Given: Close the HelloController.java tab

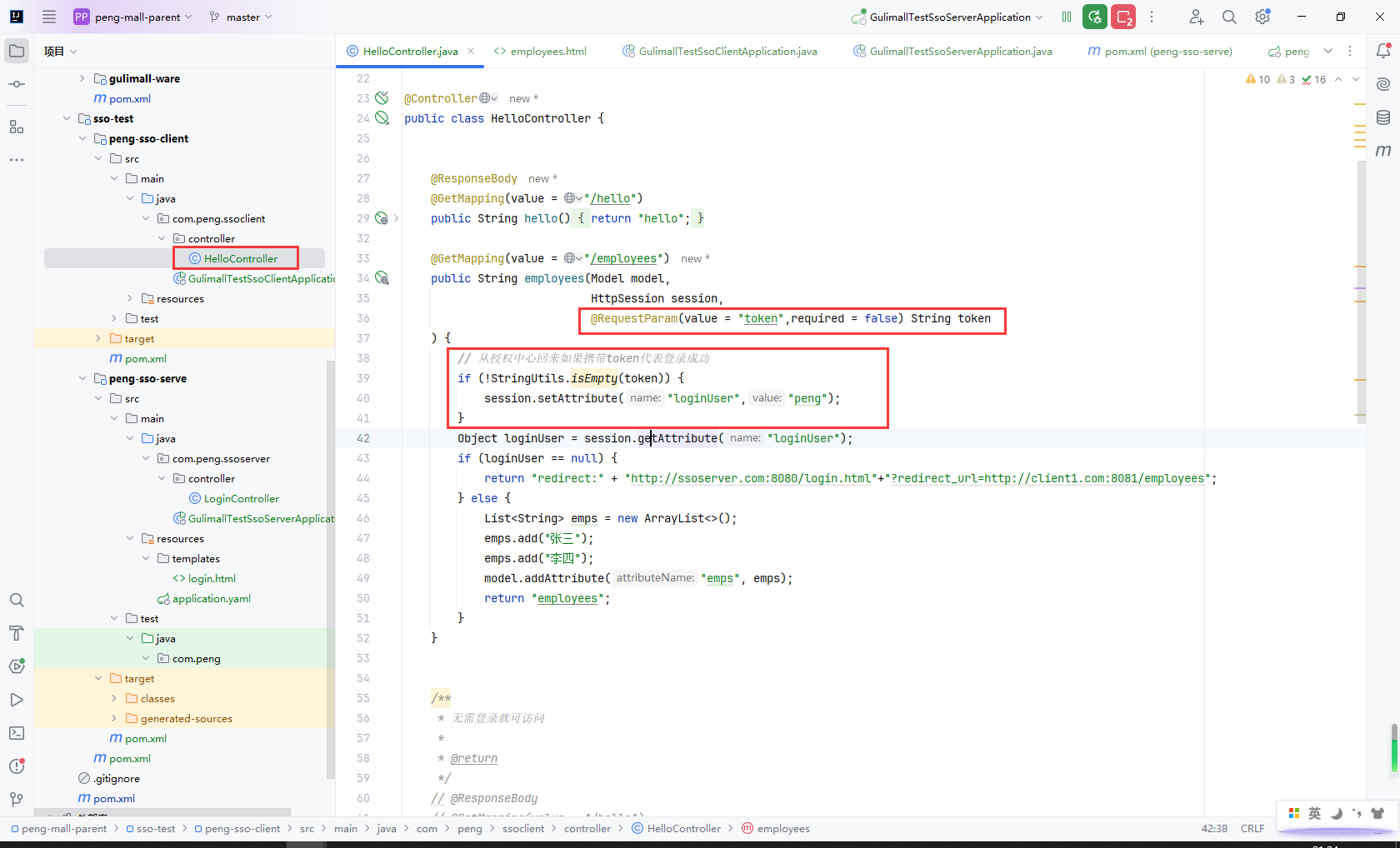Looking at the screenshot, I should click(471, 51).
